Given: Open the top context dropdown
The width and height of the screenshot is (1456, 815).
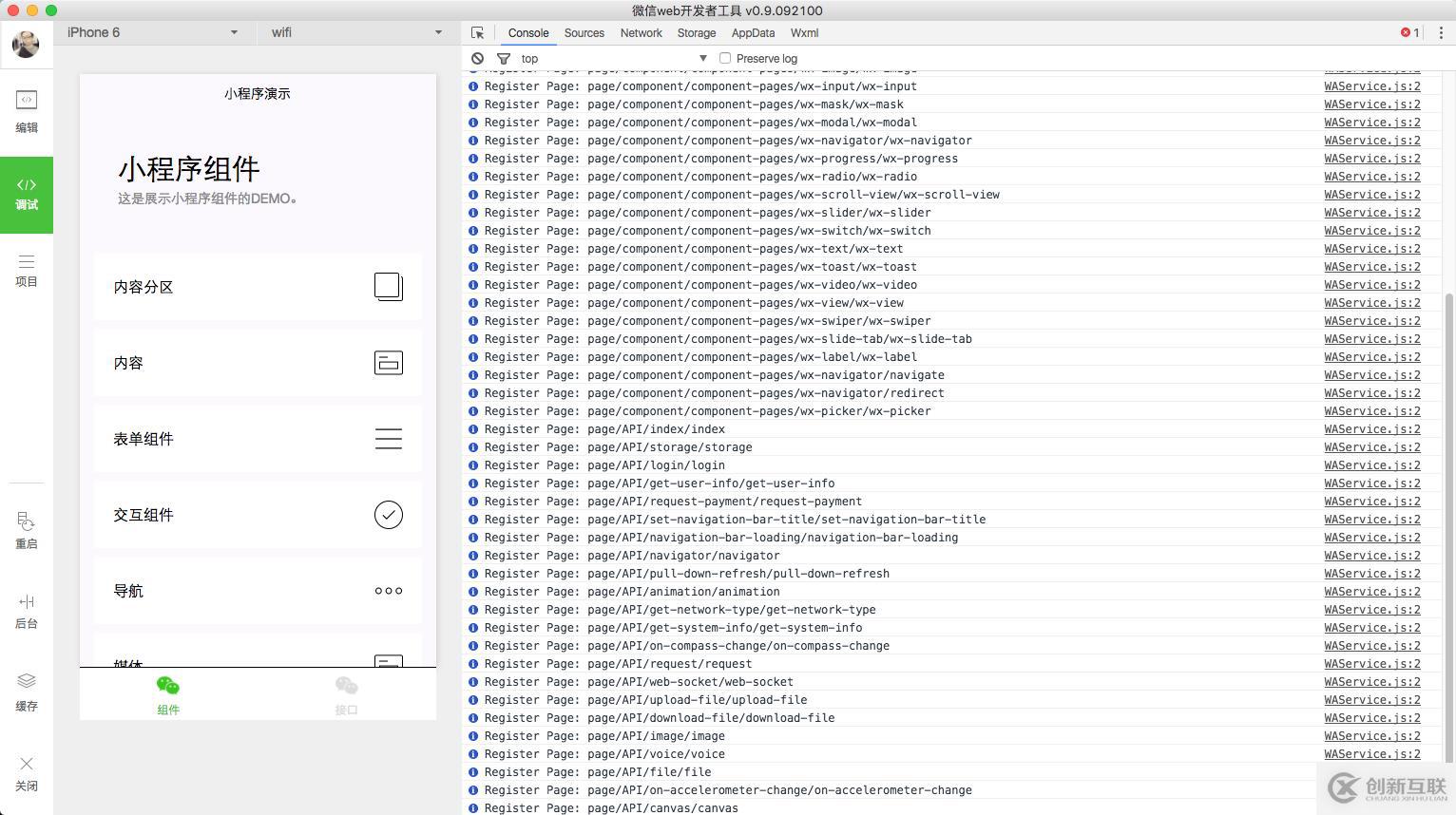Looking at the screenshot, I should point(614,58).
